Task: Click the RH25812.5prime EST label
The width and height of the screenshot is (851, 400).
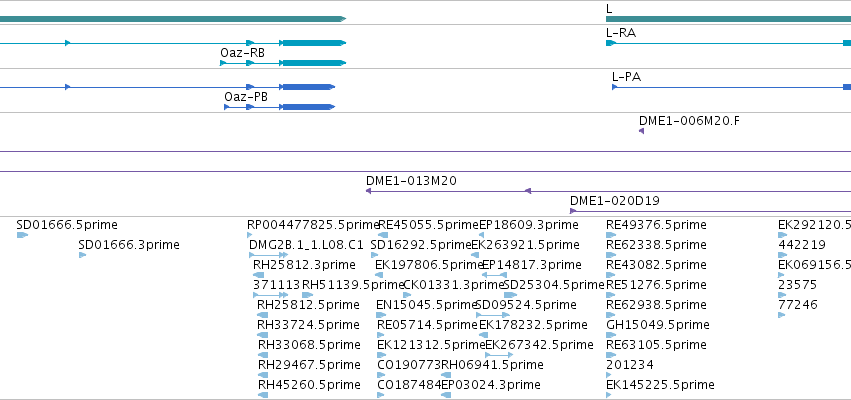Action: coord(308,304)
